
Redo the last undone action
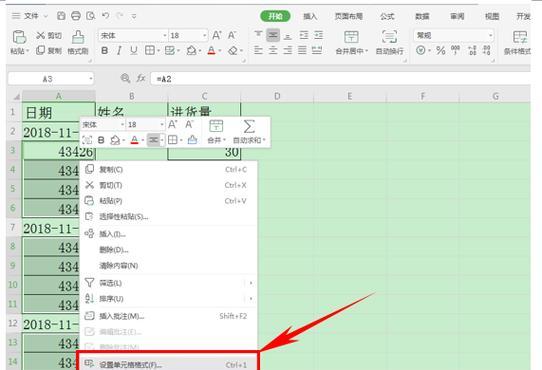click(x=120, y=16)
